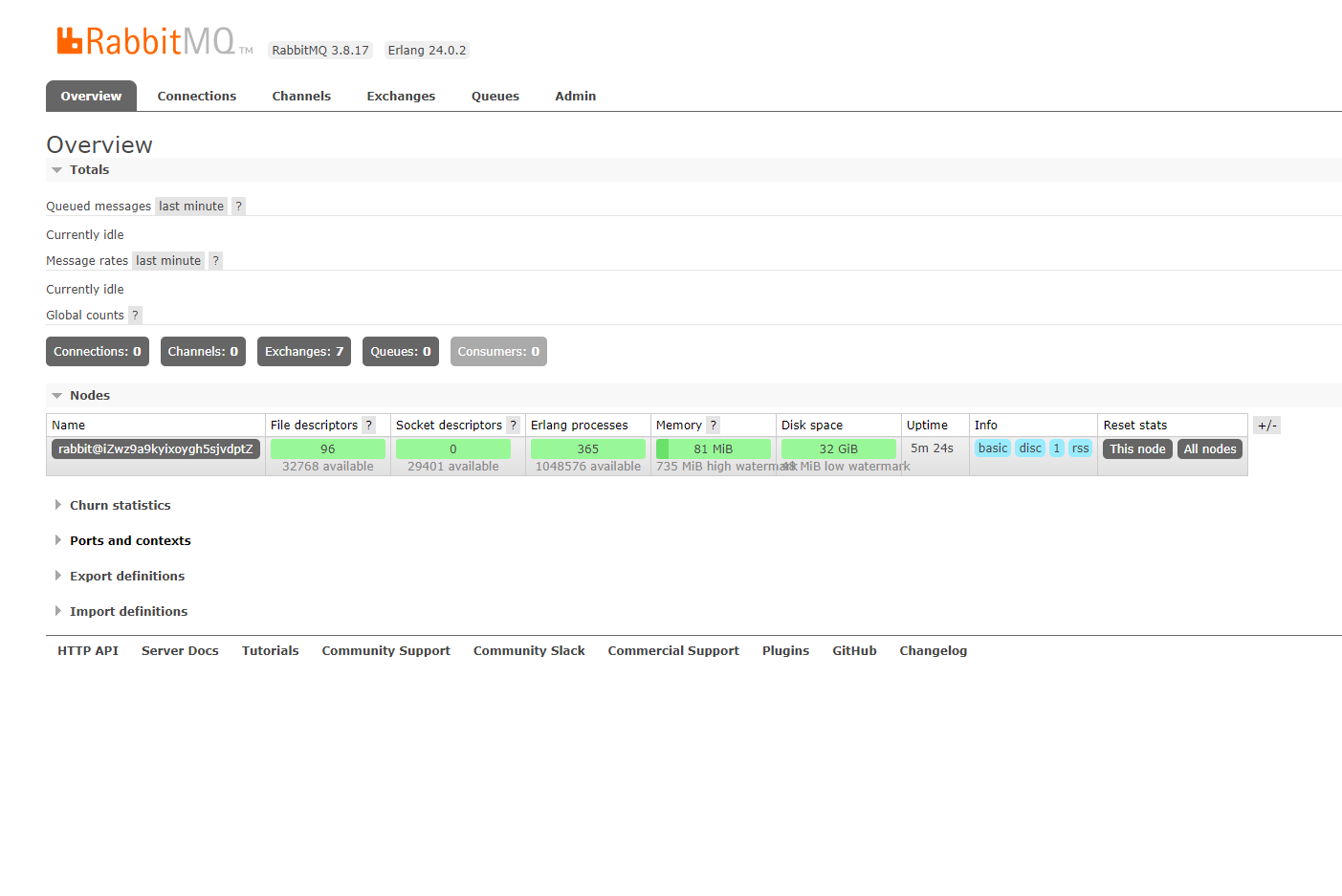Open the Server Docs footer link
The height and width of the screenshot is (896, 1342).
tap(180, 651)
